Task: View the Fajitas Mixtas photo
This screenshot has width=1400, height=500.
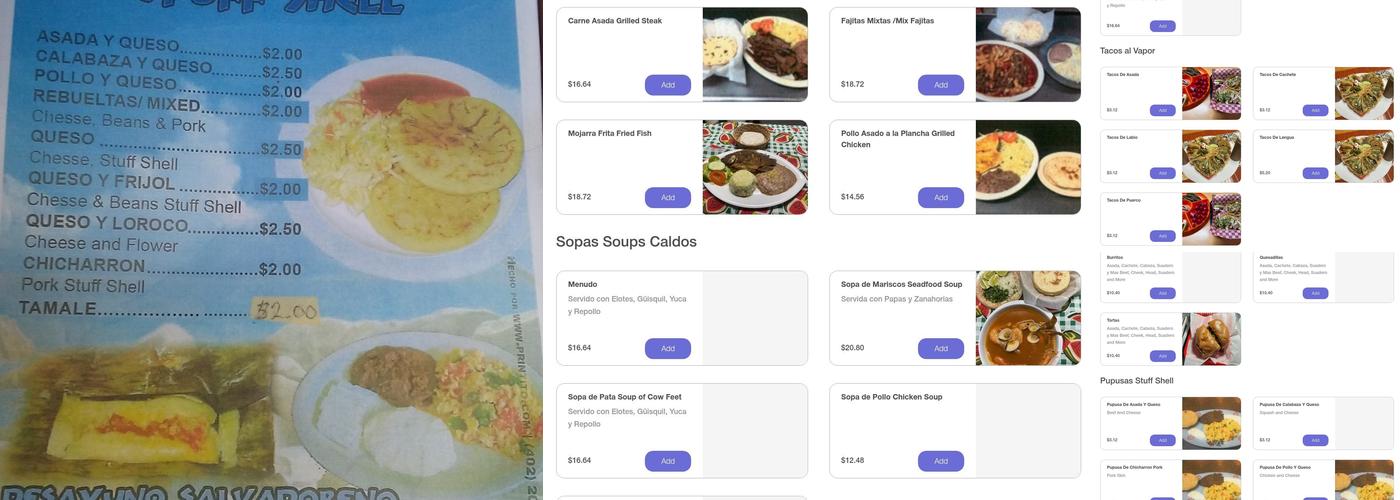Action: (x=1028, y=54)
